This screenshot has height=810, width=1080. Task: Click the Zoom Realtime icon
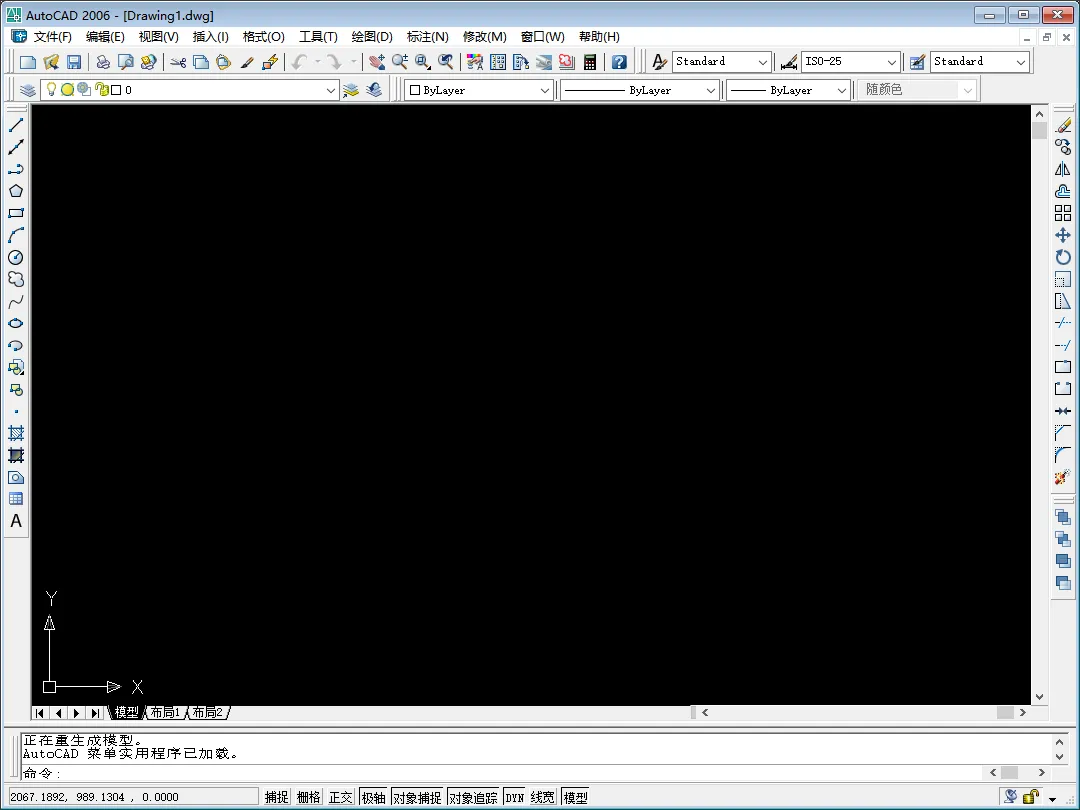[399, 62]
